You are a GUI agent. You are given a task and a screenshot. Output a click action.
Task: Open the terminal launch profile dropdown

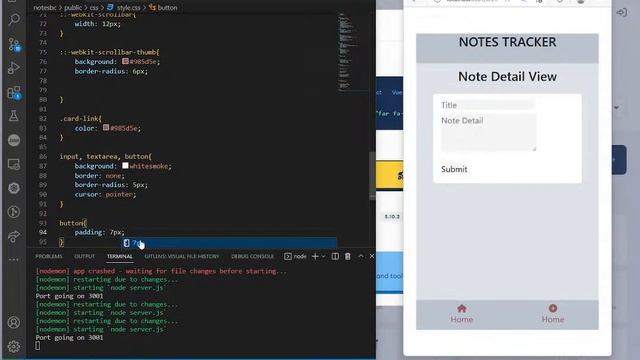[324, 256]
